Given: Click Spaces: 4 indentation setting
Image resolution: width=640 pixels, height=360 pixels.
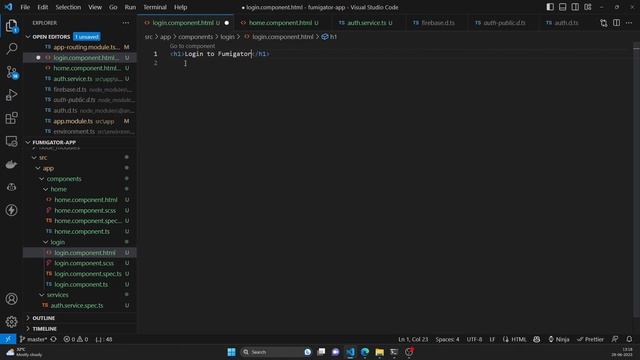Looking at the screenshot, I should 447,339.
